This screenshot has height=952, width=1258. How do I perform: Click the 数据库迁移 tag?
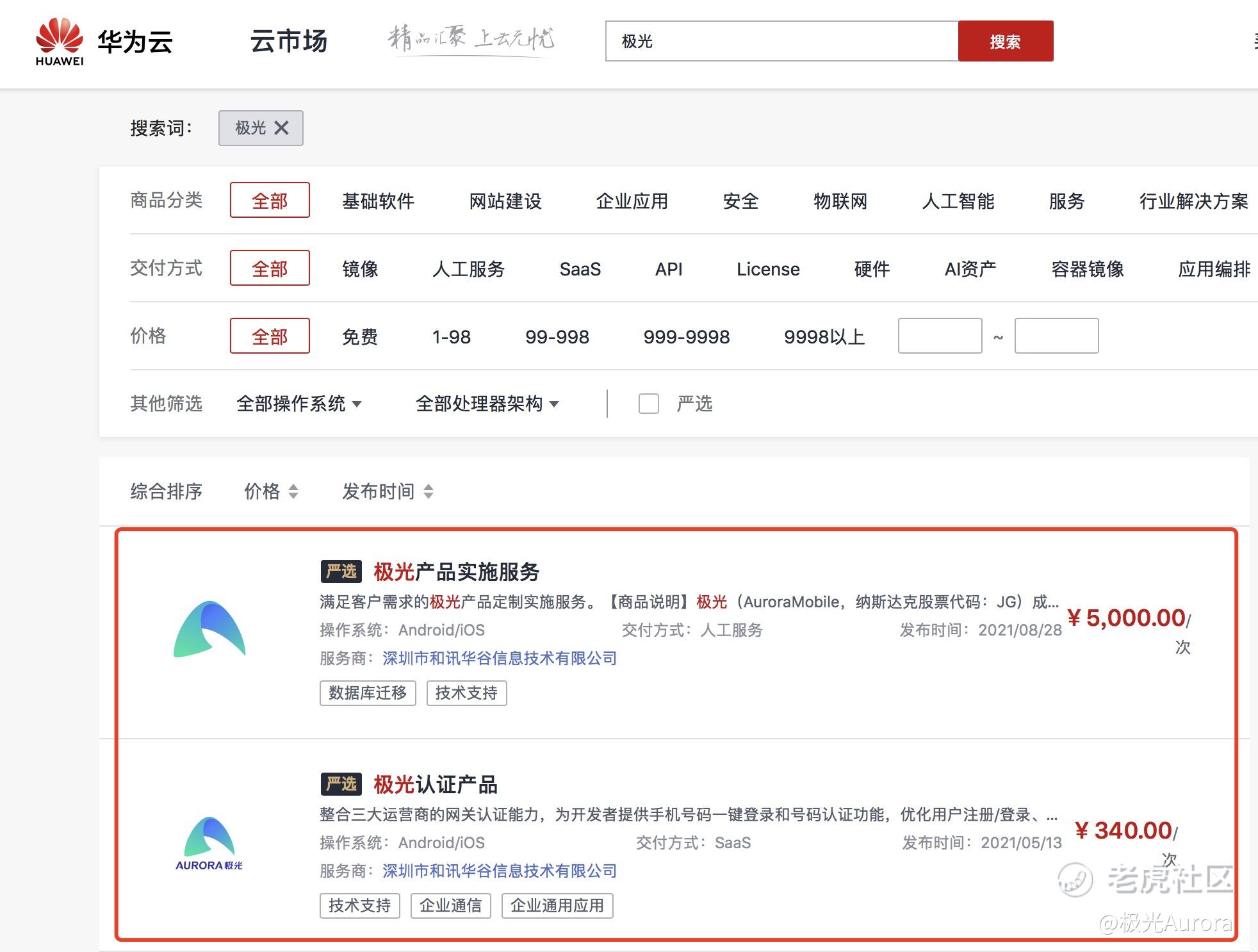368,693
